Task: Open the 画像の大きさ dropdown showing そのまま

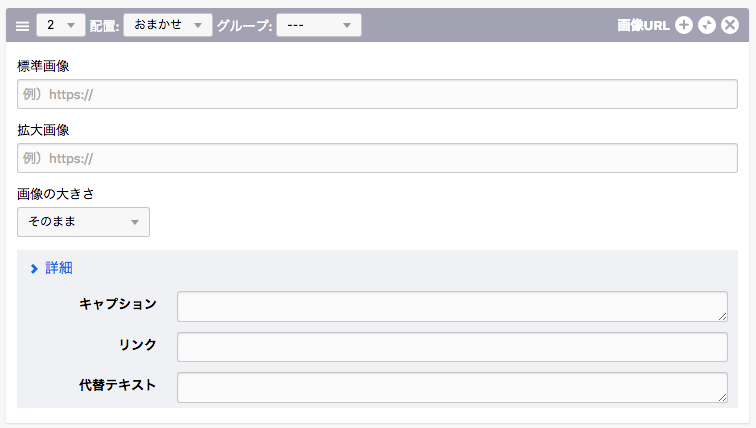Action: [83, 222]
